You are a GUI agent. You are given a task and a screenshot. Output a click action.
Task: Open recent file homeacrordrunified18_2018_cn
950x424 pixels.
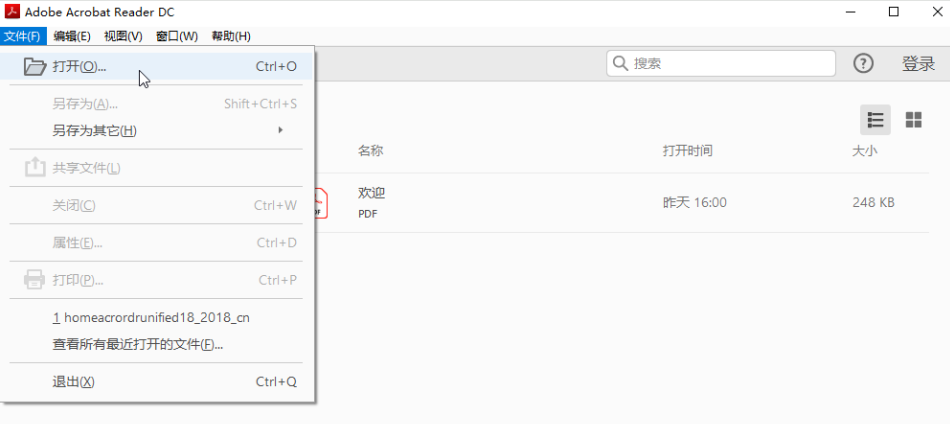(x=157, y=317)
